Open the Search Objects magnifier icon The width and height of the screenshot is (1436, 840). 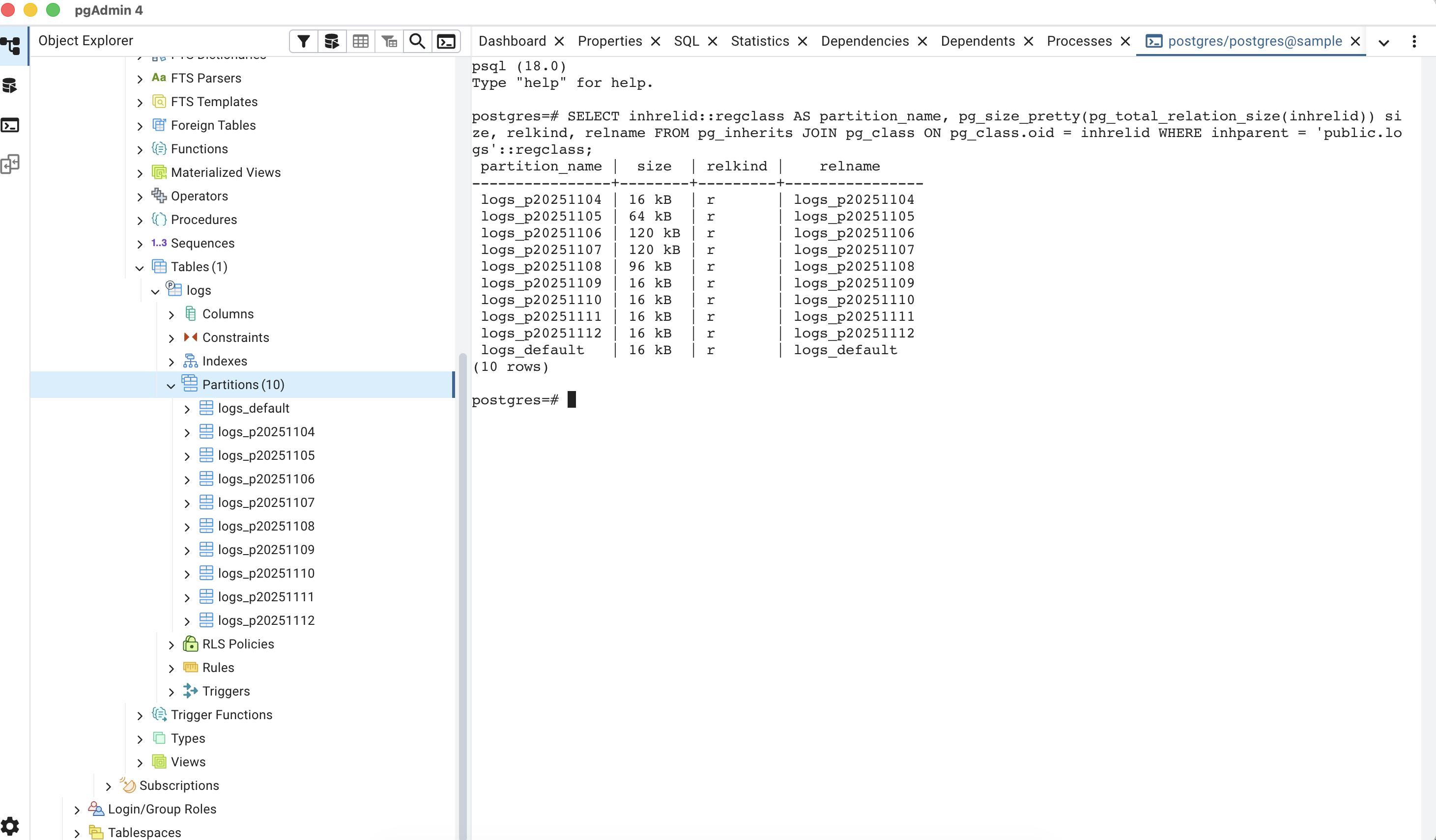417,42
